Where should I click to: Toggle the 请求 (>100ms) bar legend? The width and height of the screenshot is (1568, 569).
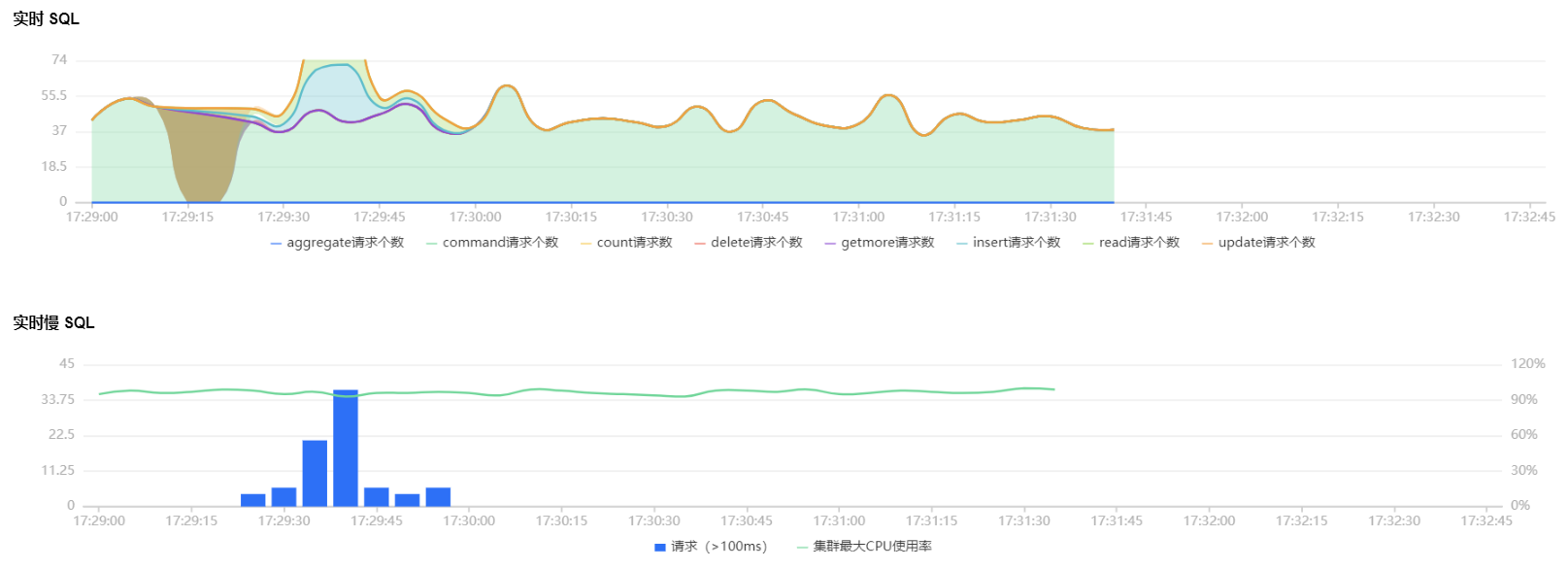coord(711,547)
